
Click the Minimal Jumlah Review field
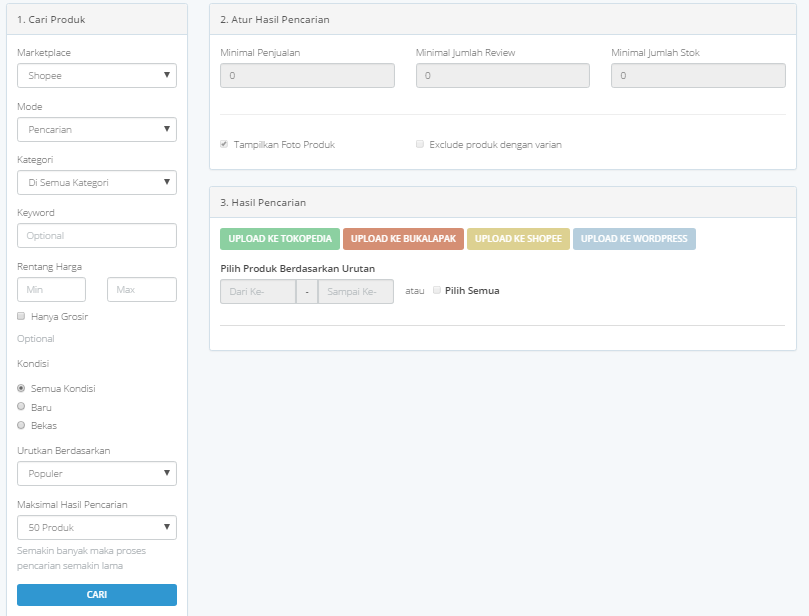[x=503, y=75]
